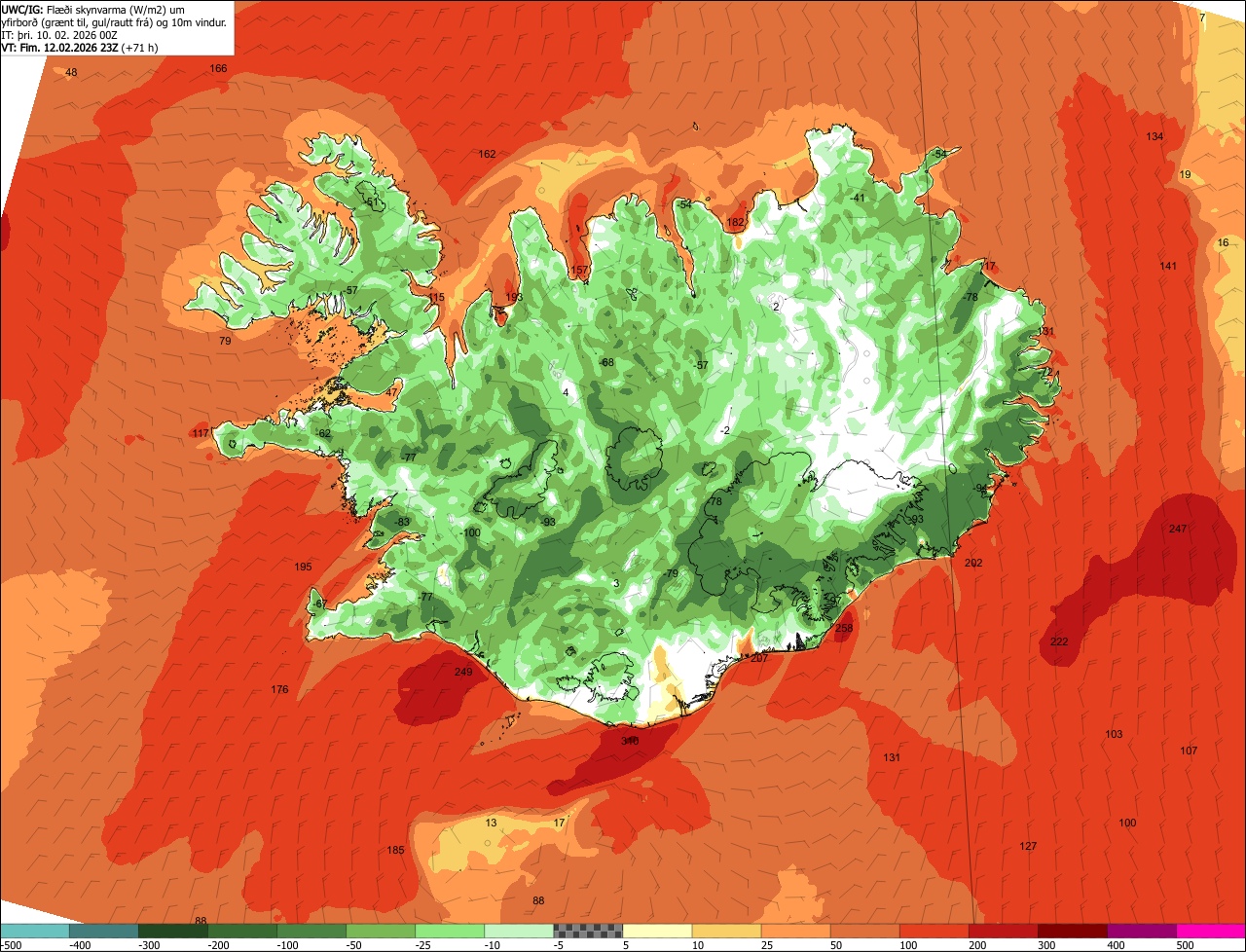The width and height of the screenshot is (1246, 952).
Task: Click the map value 162 north of Iceland
Action: 487,154
